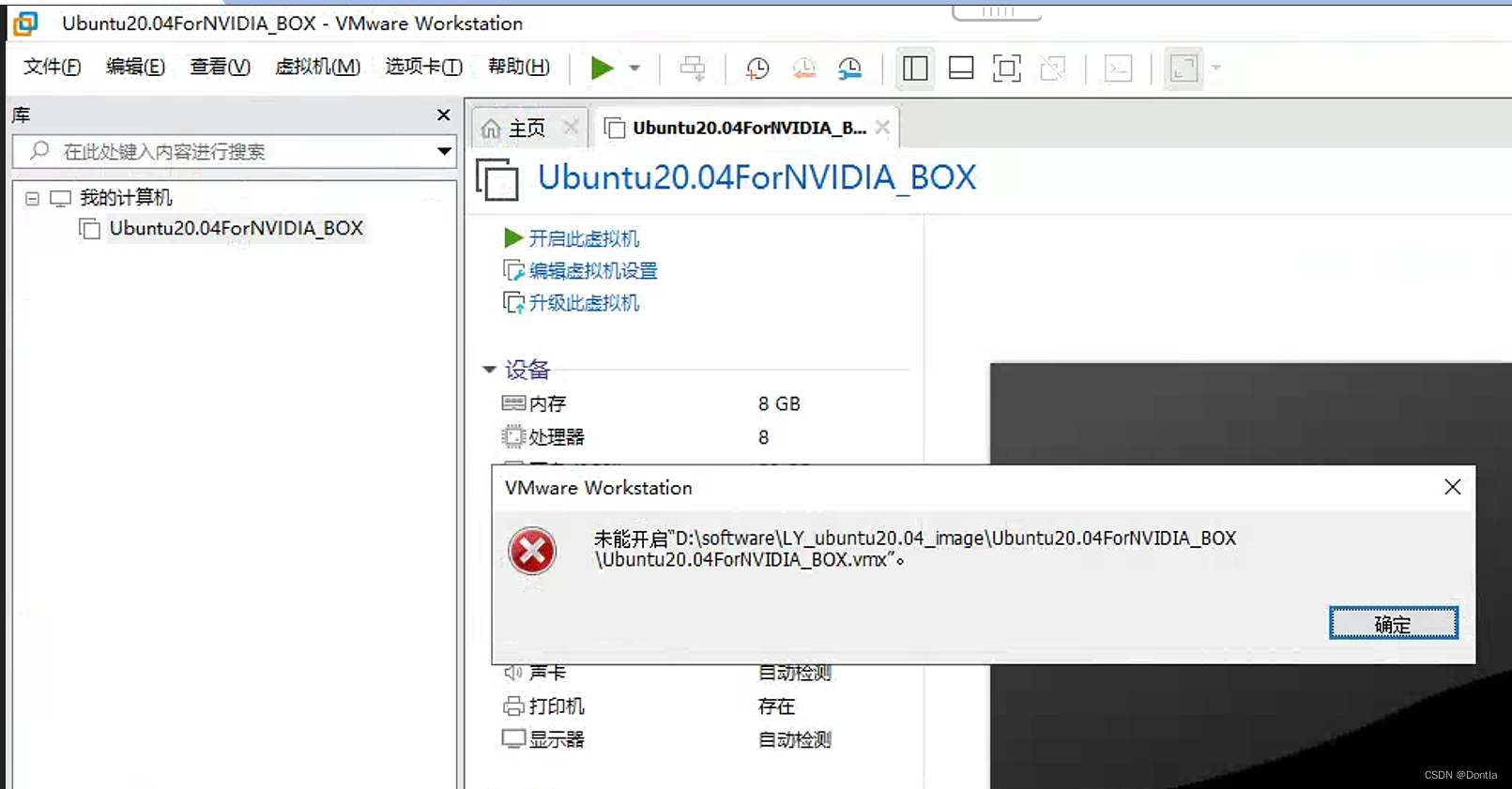This screenshot has height=789, width=1512.
Task: Click the 确定 button in error dialog
Action: pos(1394,624)
